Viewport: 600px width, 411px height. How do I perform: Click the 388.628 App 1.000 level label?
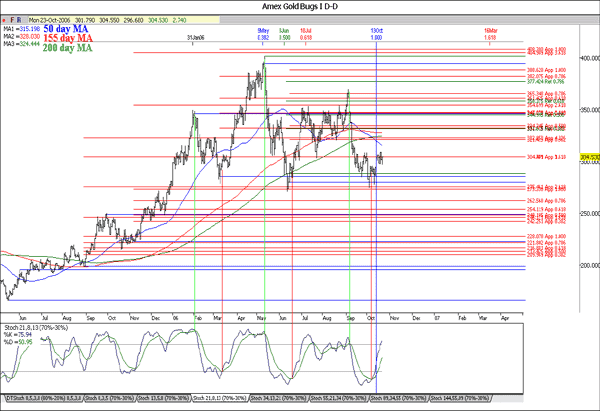point(546,70)
